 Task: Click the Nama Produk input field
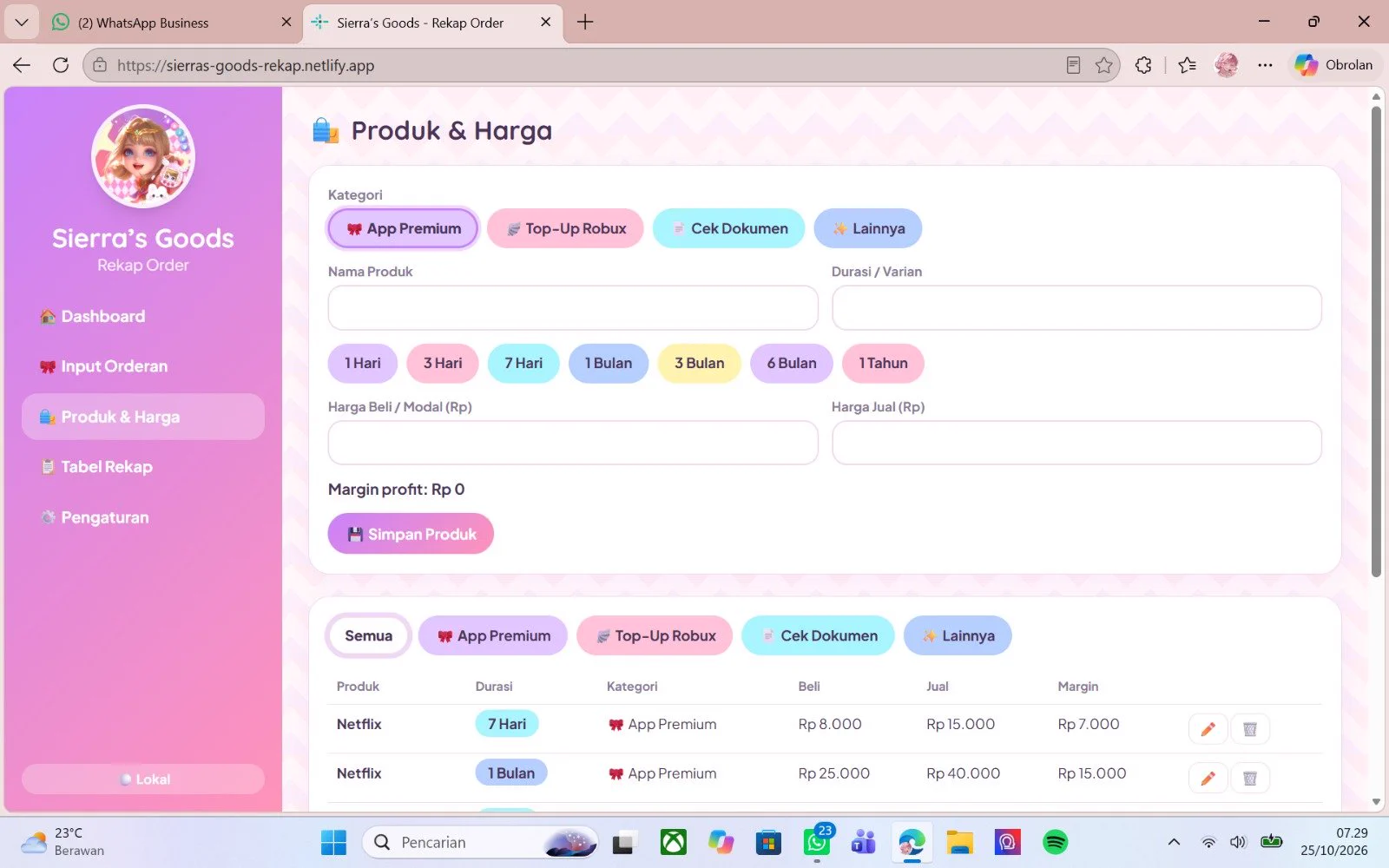573,308
